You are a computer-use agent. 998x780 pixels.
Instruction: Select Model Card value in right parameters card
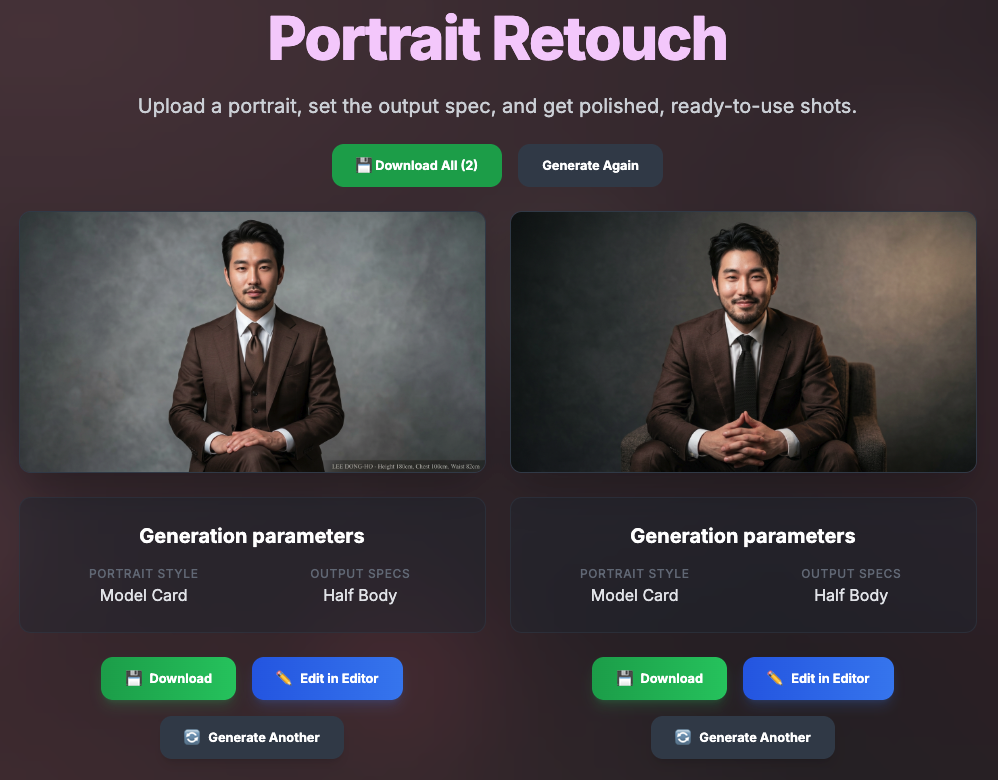click(x=635, y=595)
